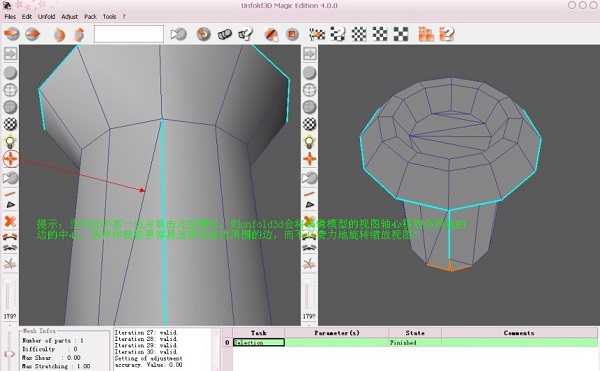Click the cut seams icon in left sidebar

tap(10, 264)
